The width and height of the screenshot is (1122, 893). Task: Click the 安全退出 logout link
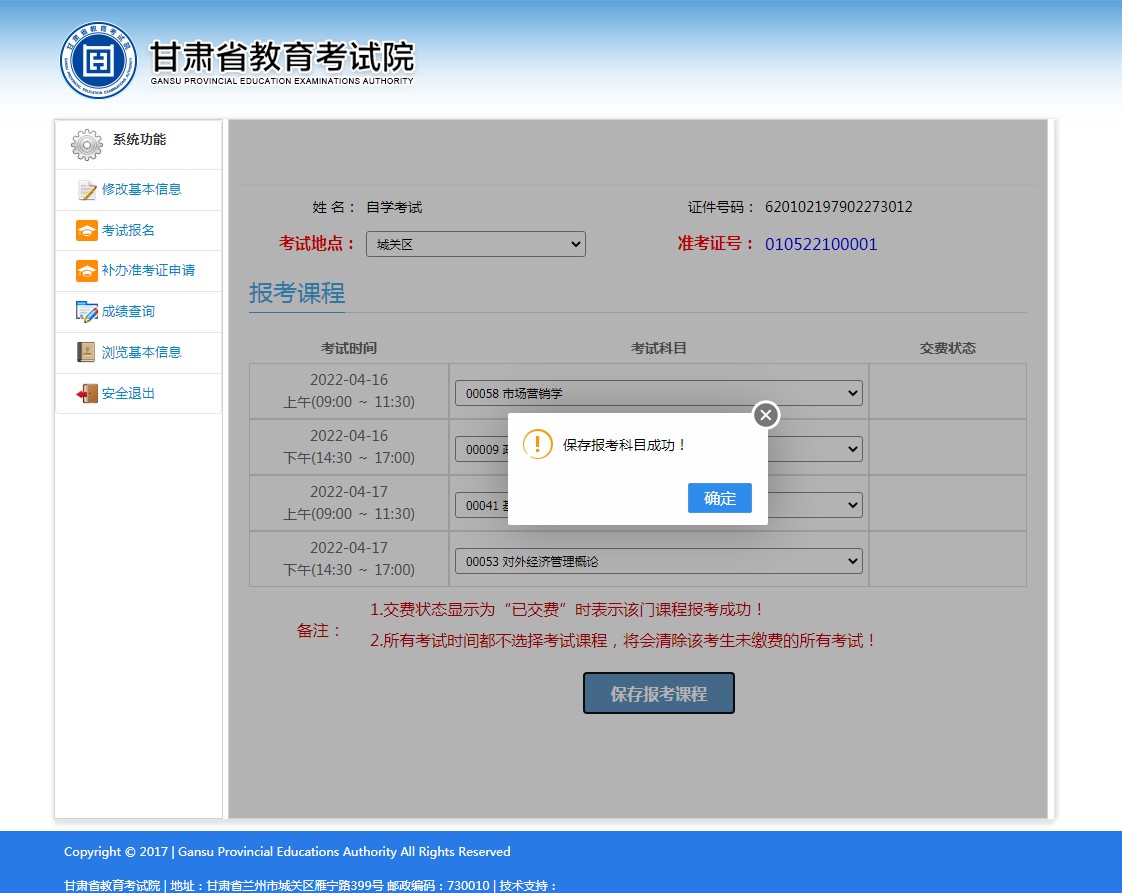[128, 394]
